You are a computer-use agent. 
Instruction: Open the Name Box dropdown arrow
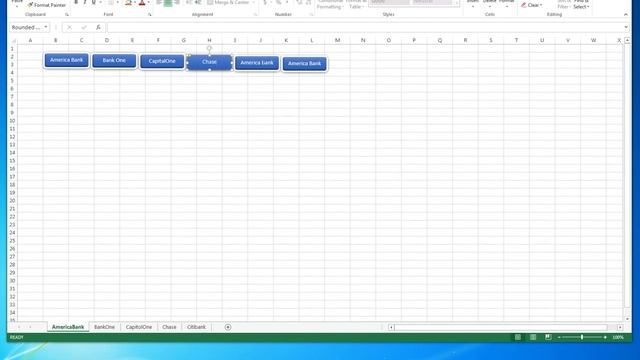click(x=46, y=27)
